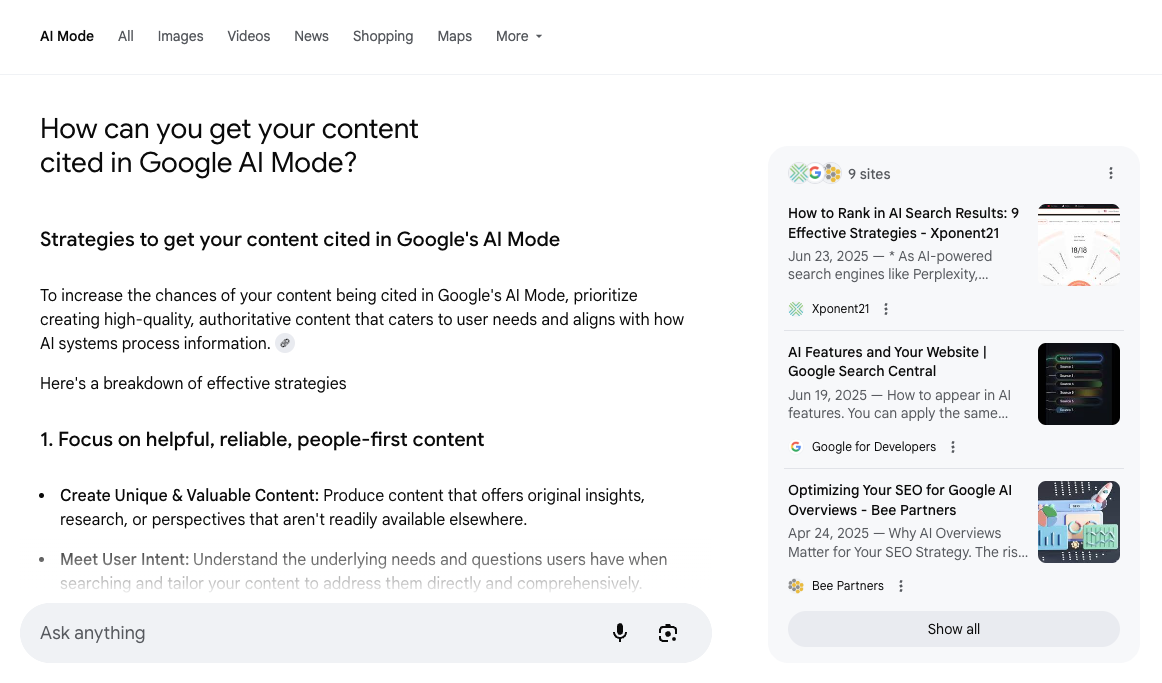1162x683 pixels.
Task: Click the link chip after the intro paragraph
Action: (x=285, y=343)
